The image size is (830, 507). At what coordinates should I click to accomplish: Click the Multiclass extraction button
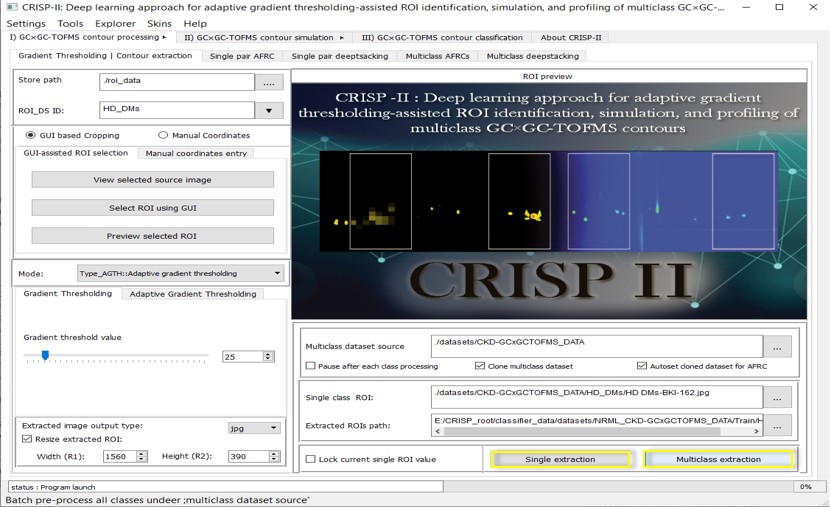pyautogui.click(x=718, y=459)
